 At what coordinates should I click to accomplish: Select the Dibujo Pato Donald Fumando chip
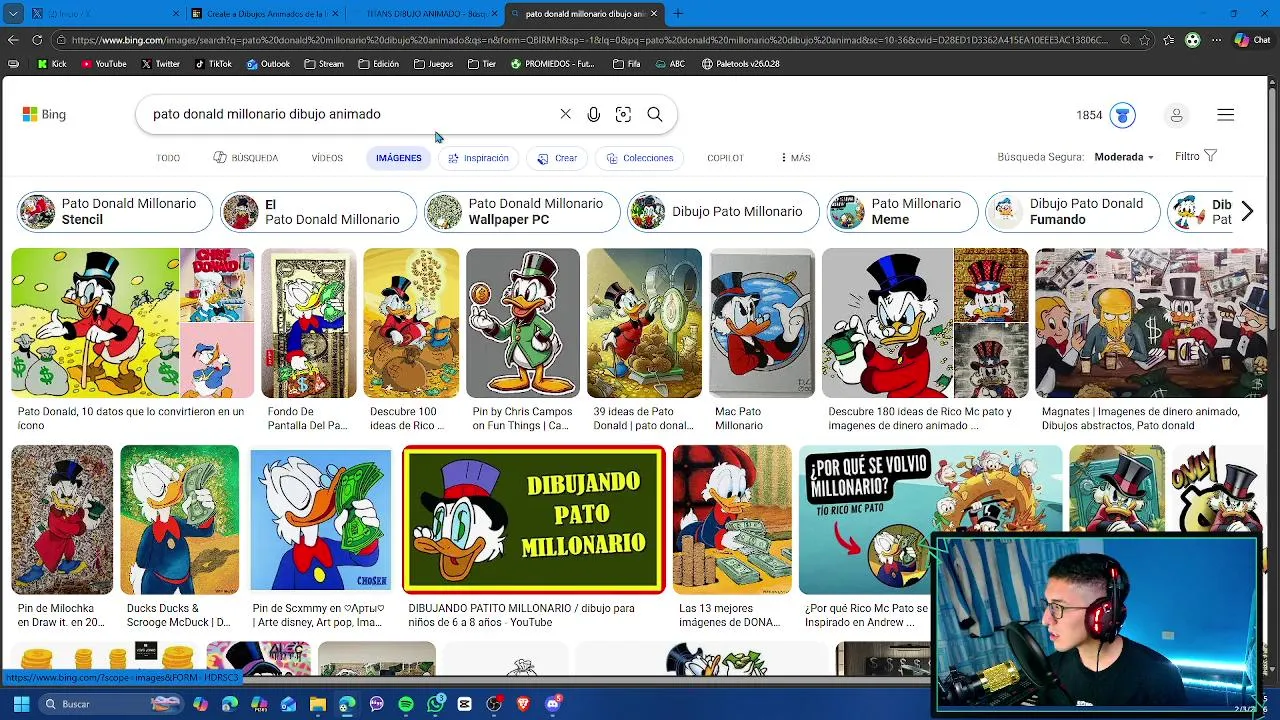1072,212
